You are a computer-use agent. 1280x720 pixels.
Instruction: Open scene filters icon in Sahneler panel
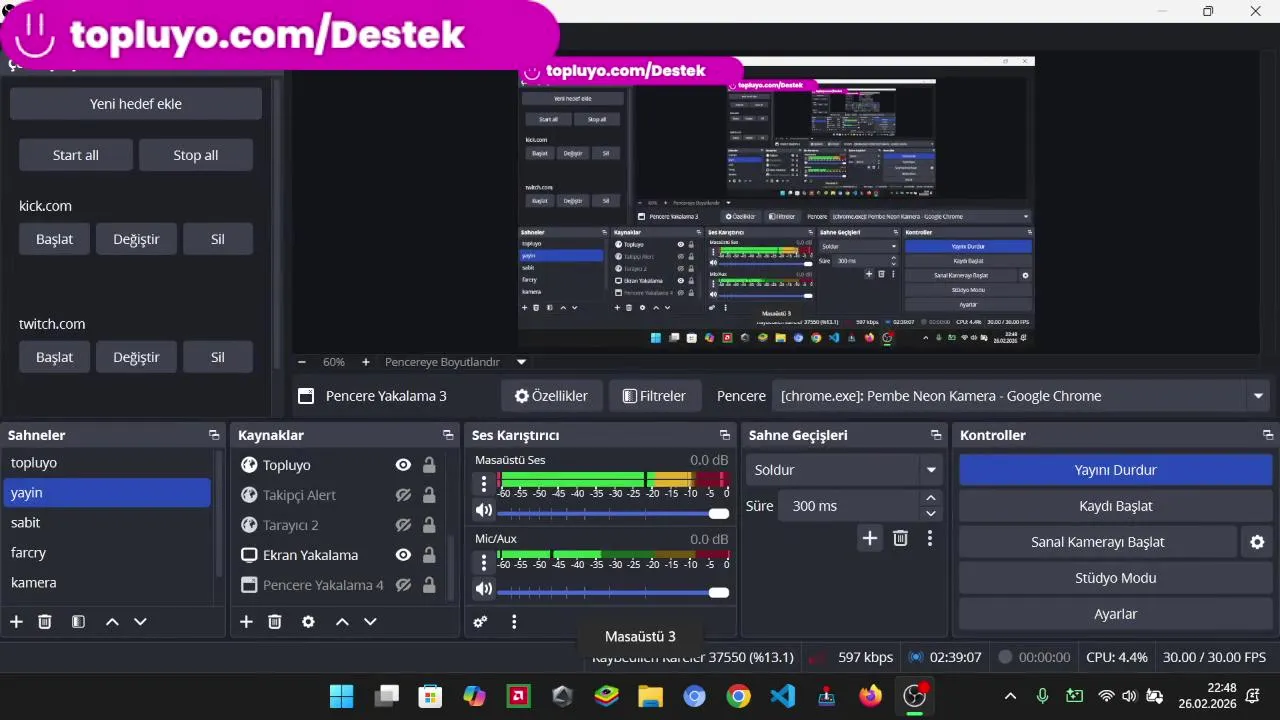click(78, 622)
